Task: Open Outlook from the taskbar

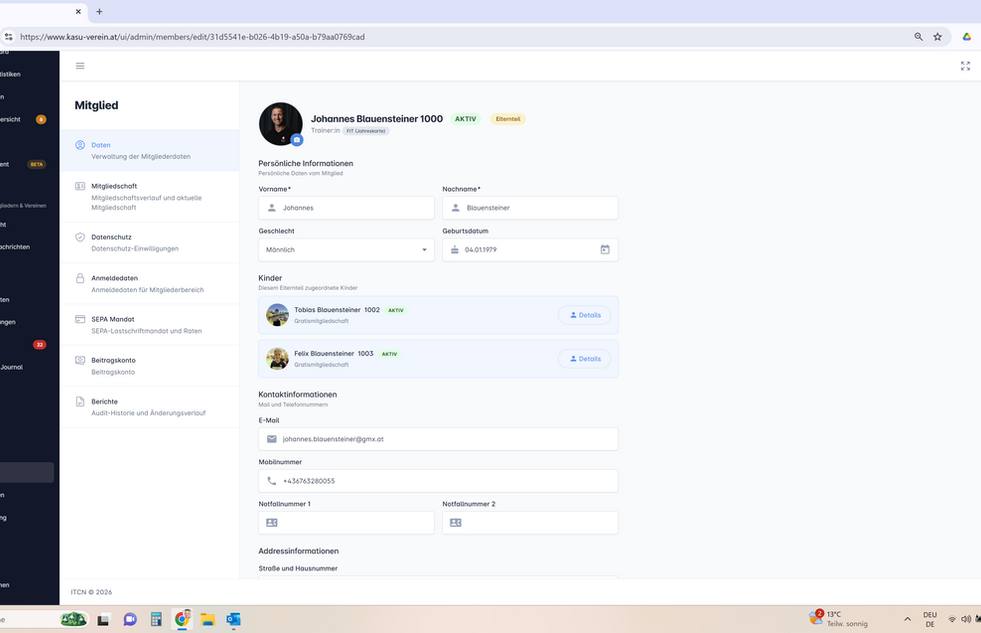Action: (x=233, y=619)
